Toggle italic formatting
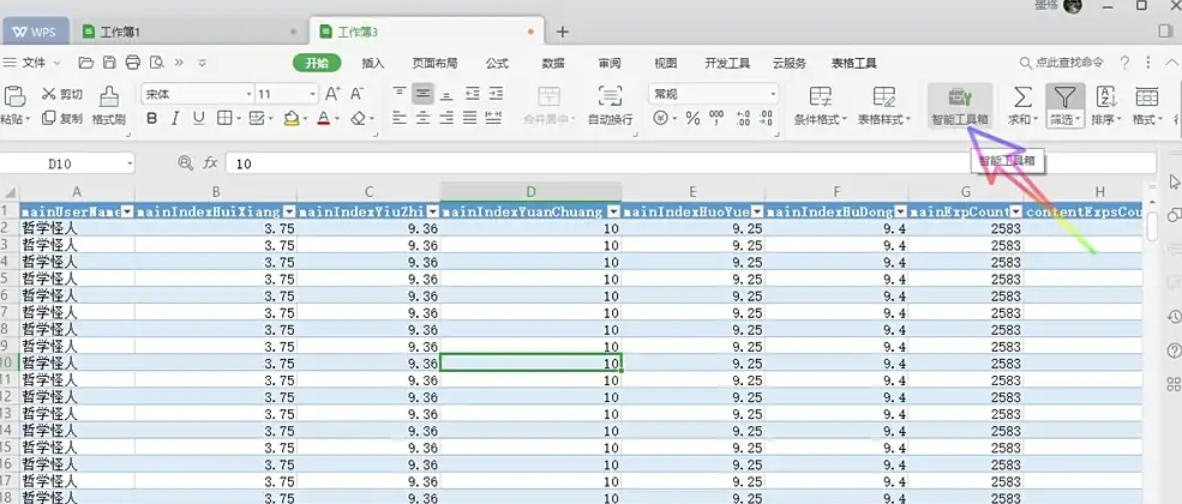 tap(175, 118)
